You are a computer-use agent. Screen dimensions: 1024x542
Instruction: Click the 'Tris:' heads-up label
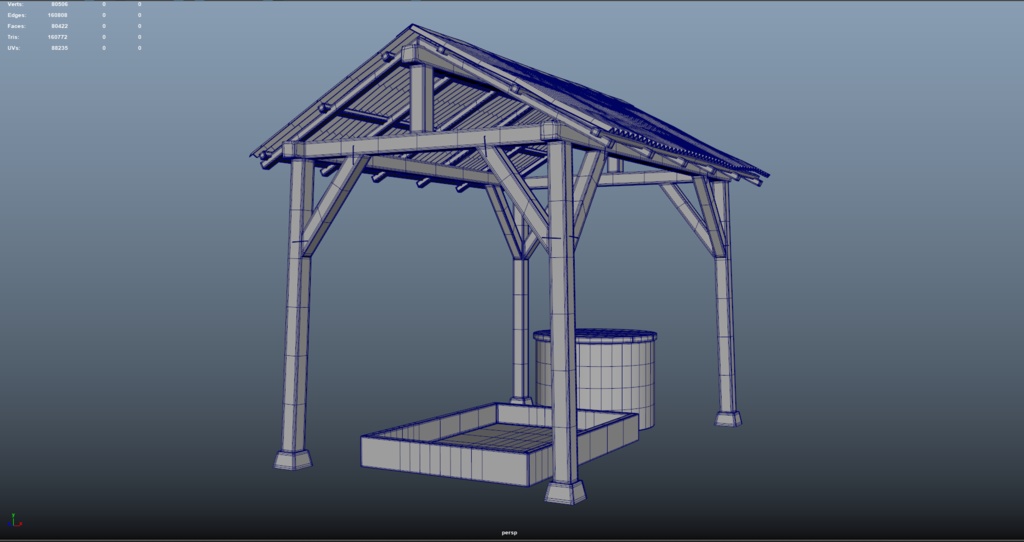14,37
